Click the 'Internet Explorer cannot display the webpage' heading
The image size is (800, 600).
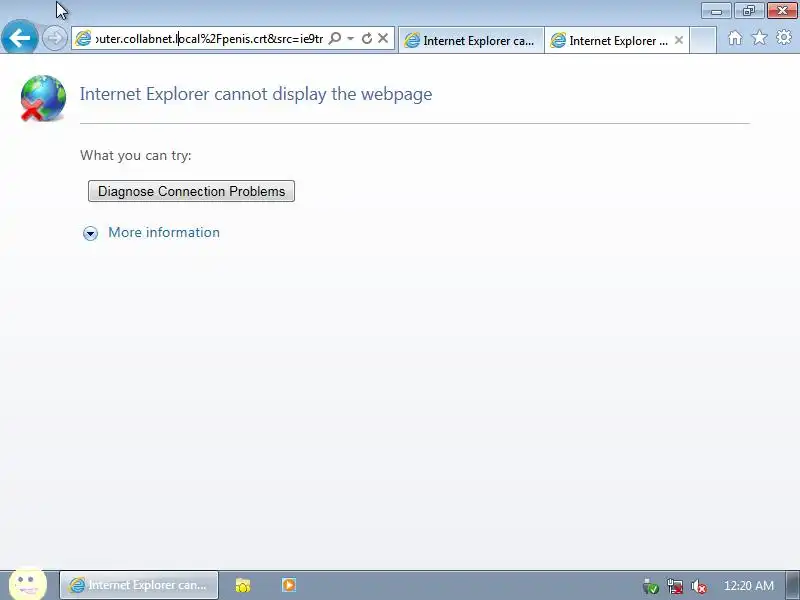pyautogui.click(x=256, y=94)
